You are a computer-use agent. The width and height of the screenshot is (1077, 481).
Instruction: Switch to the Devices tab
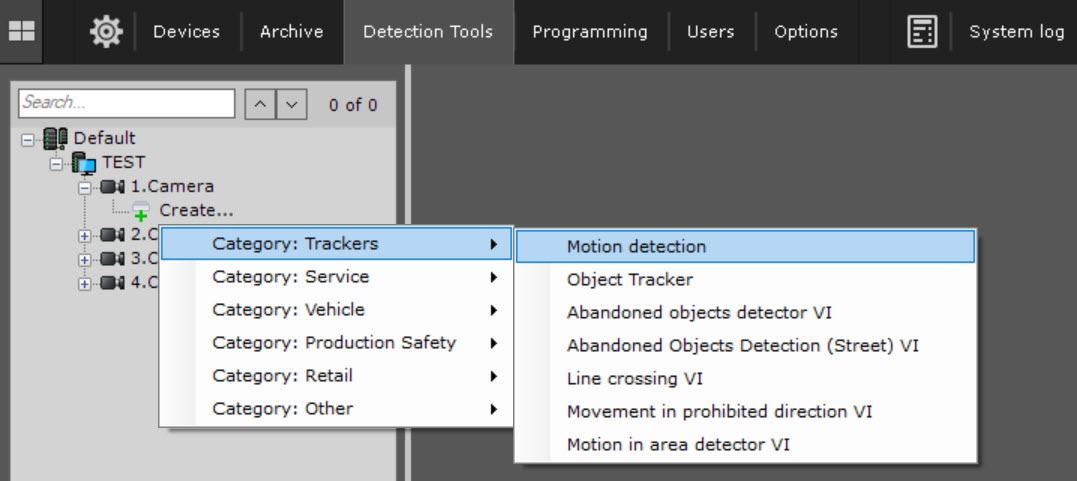(187, 32)
